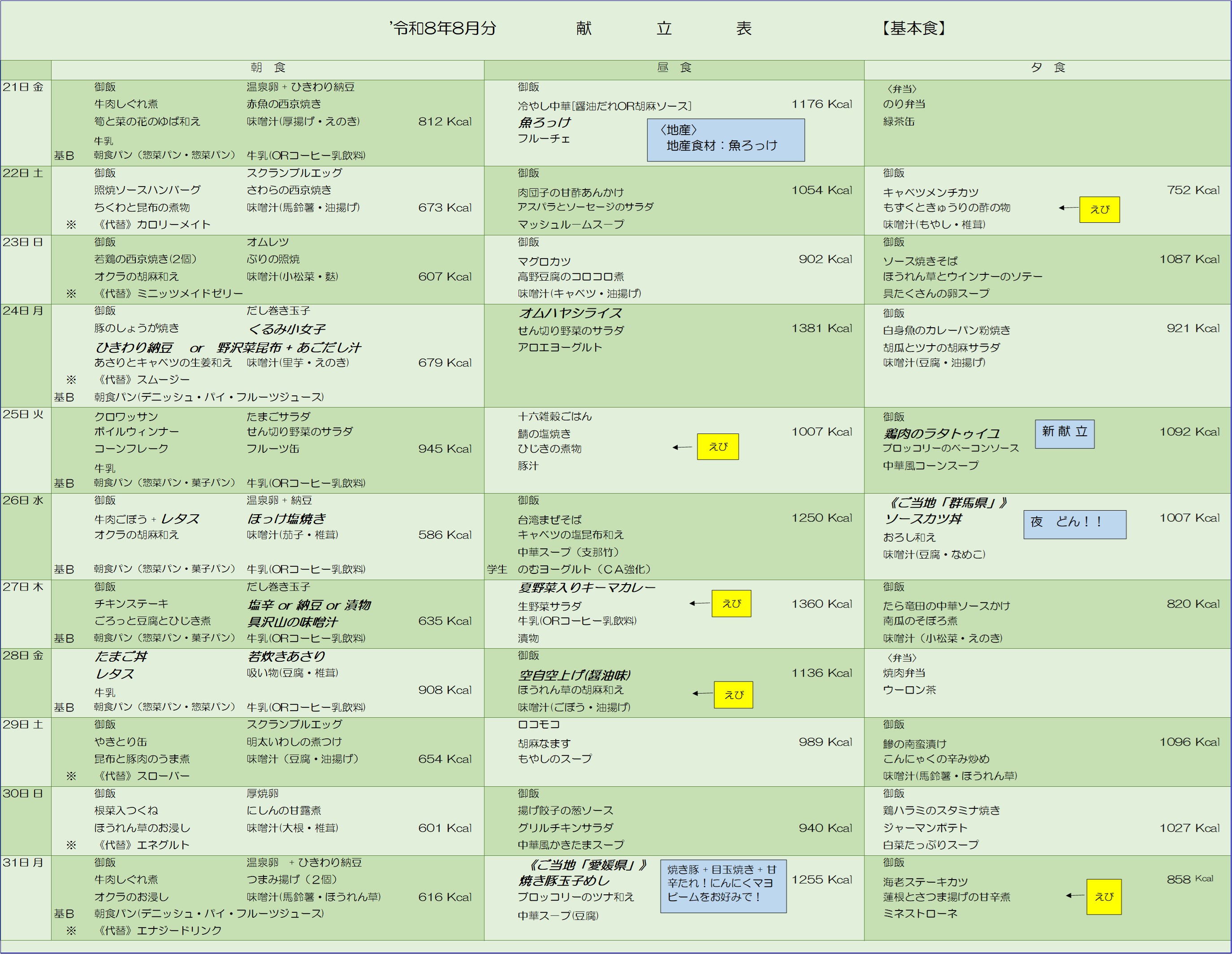Click the yellow えび tag on 25日 lunch
This screenshot has height=954, width=1232.
(718, 447)
